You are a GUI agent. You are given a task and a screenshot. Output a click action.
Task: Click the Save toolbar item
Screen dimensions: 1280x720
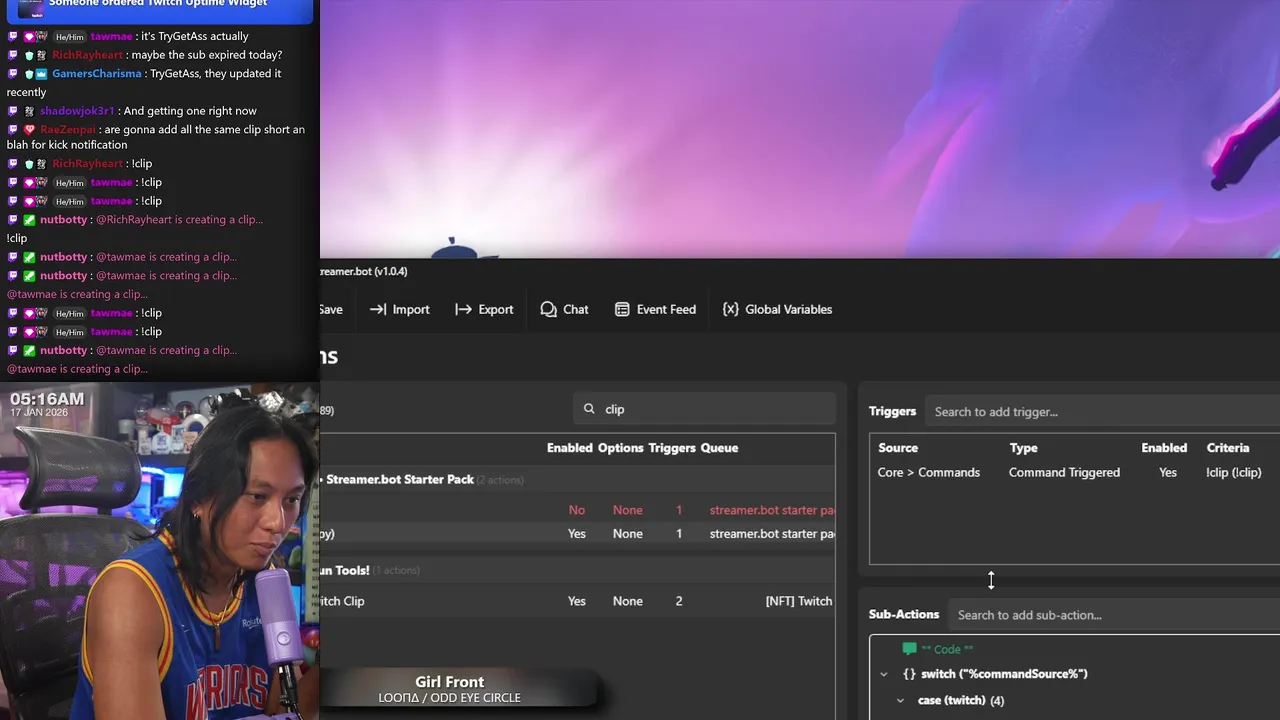tap(331, 310)
